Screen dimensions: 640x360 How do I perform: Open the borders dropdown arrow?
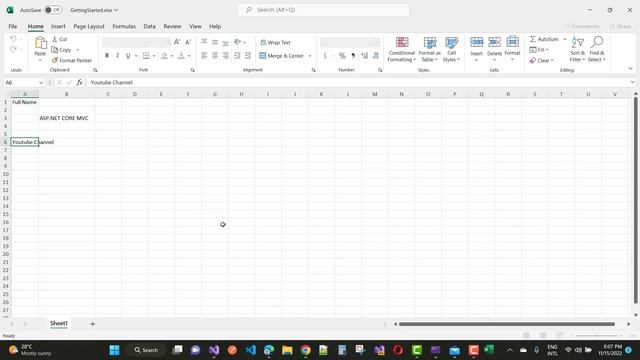(x=154, y=56)
